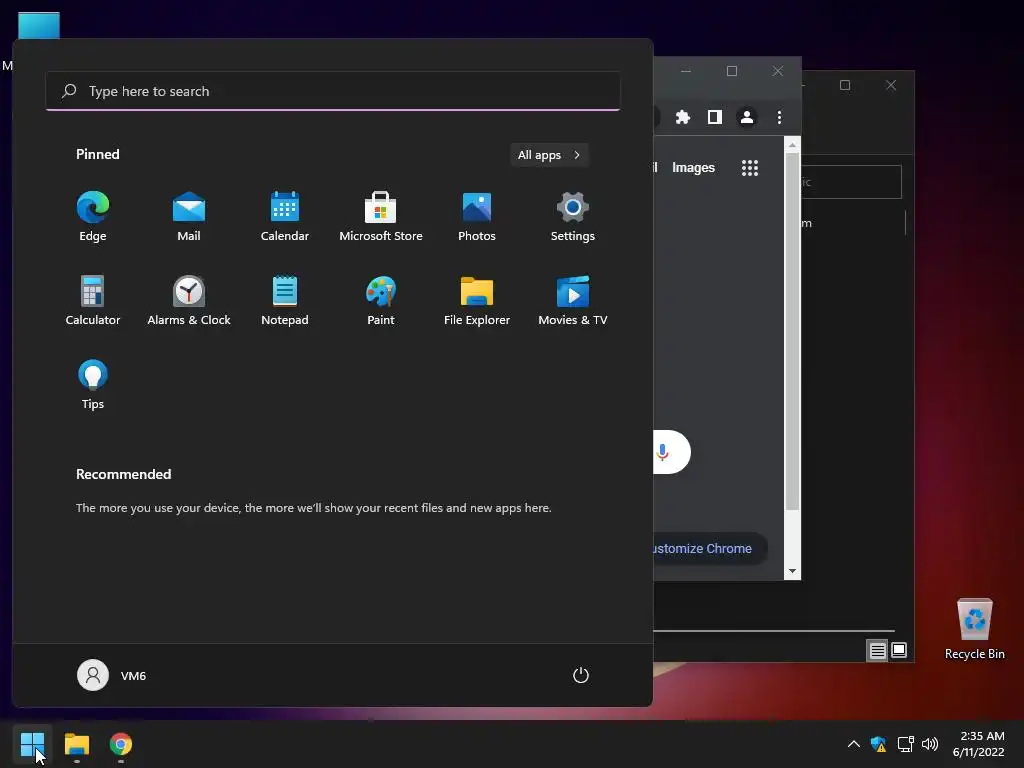Open Microsoft Store from Start menu
The image size is (1024, 768).
(381, 217)
